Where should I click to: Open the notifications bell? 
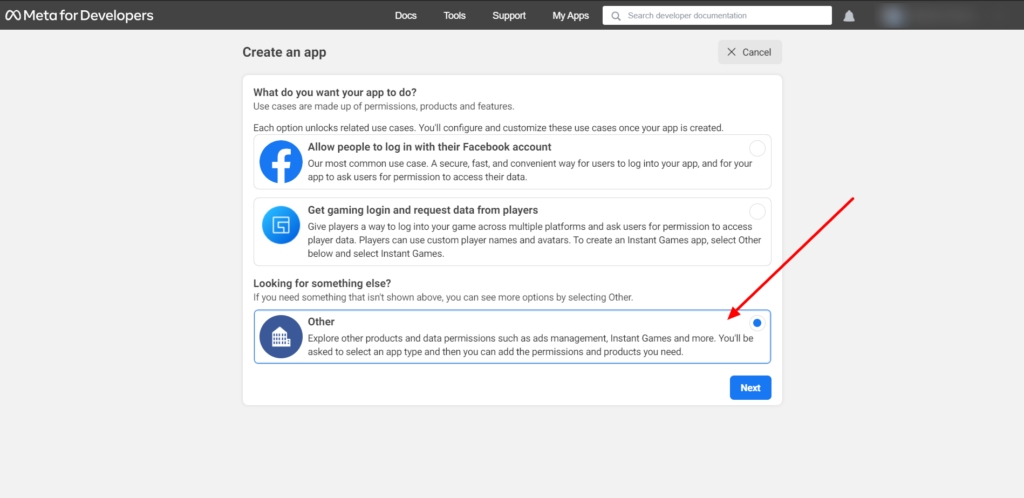point(849,16)
